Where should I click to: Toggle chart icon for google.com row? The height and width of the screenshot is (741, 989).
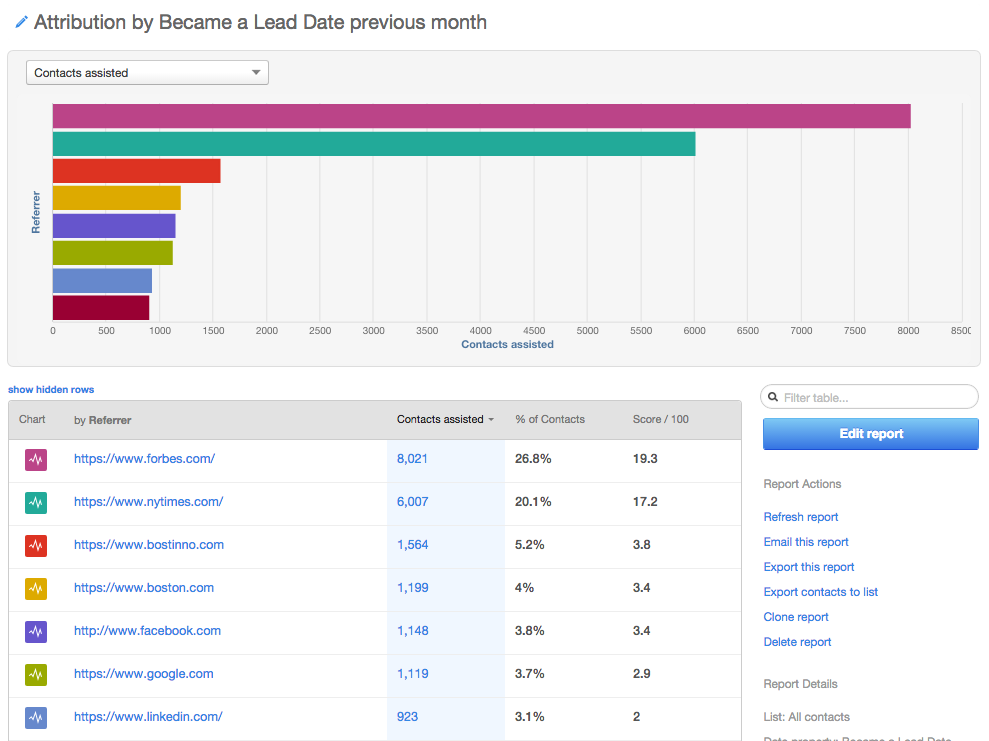36,674
